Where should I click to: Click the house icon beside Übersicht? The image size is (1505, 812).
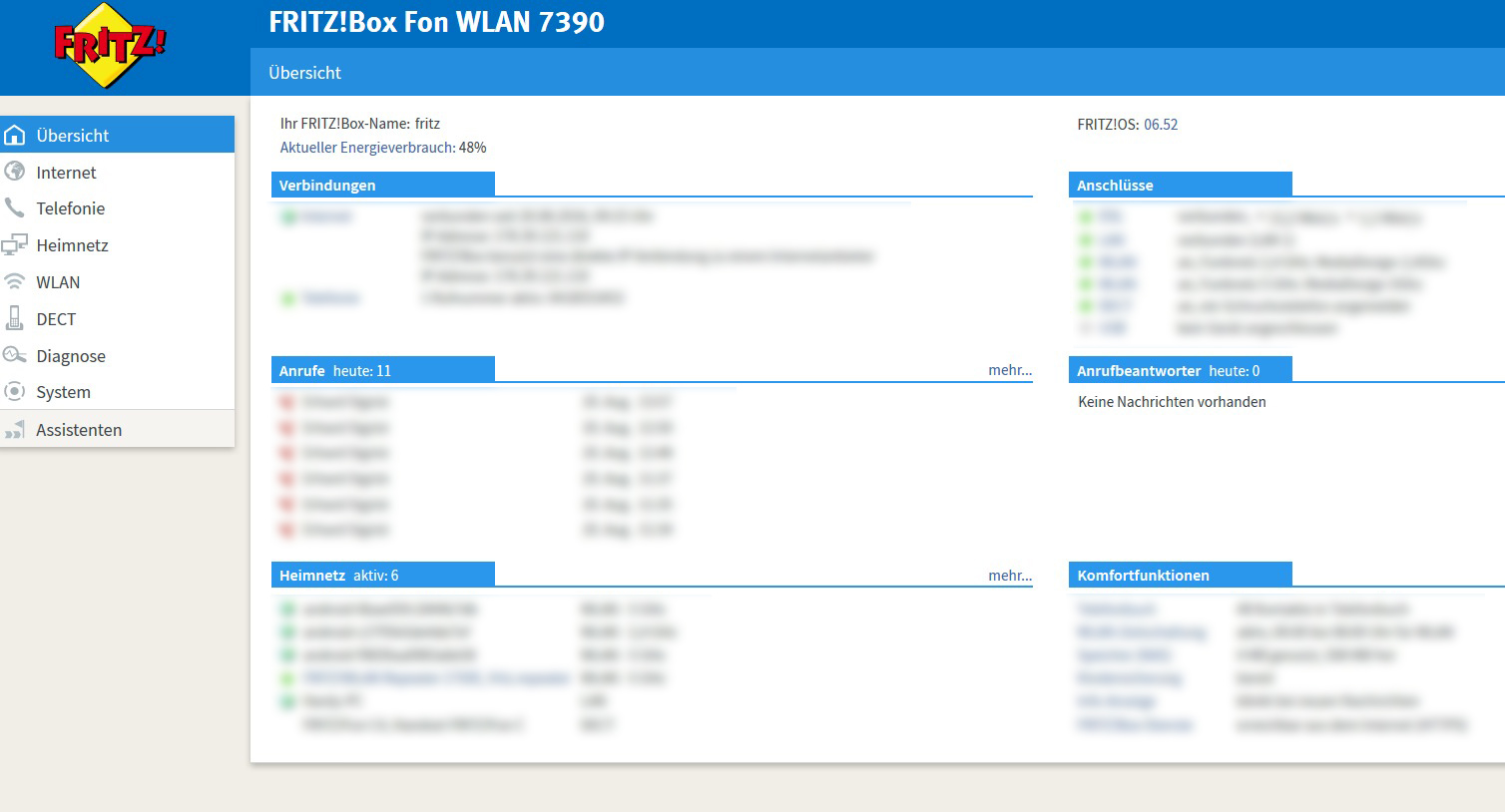[15, 136]
